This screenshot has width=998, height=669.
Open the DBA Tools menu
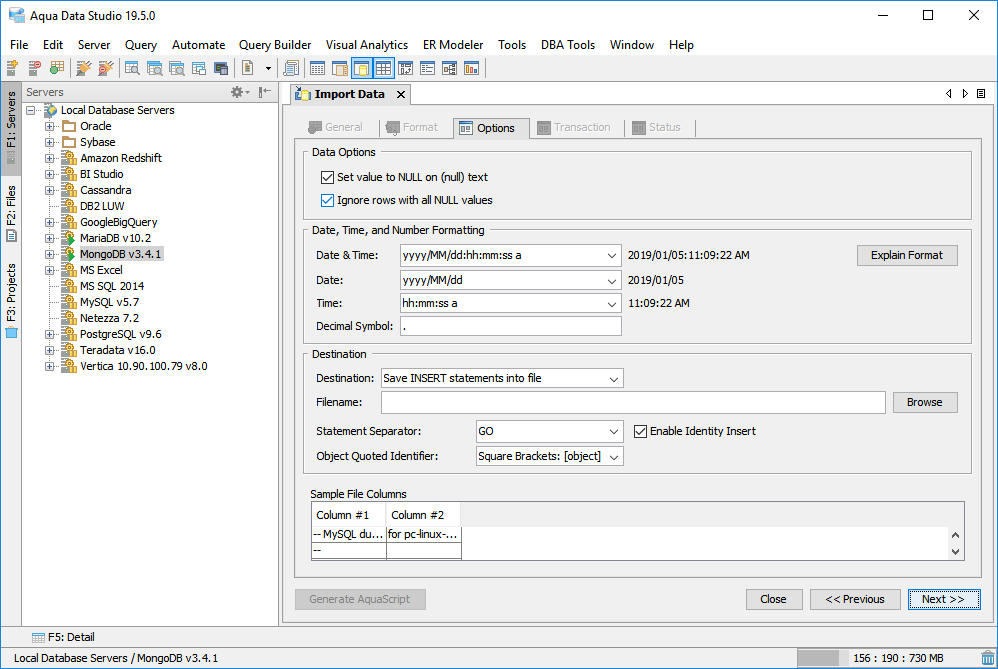568,45
